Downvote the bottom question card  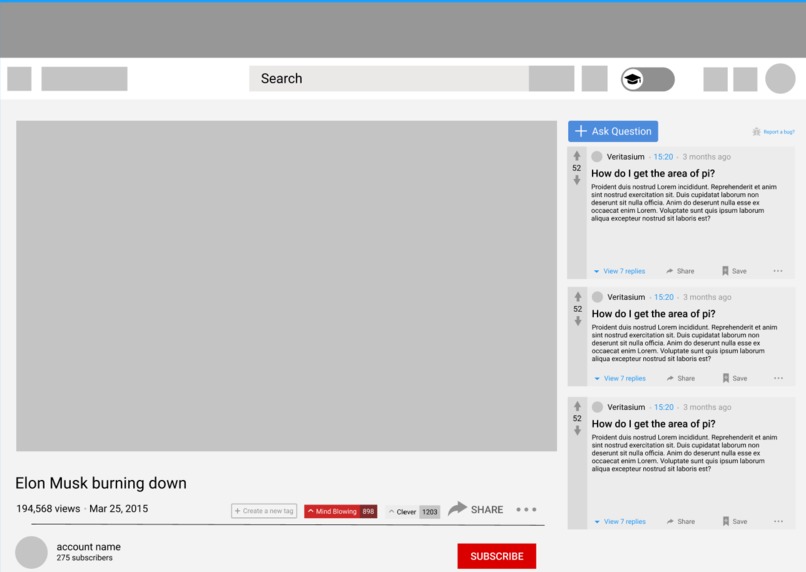577,430
